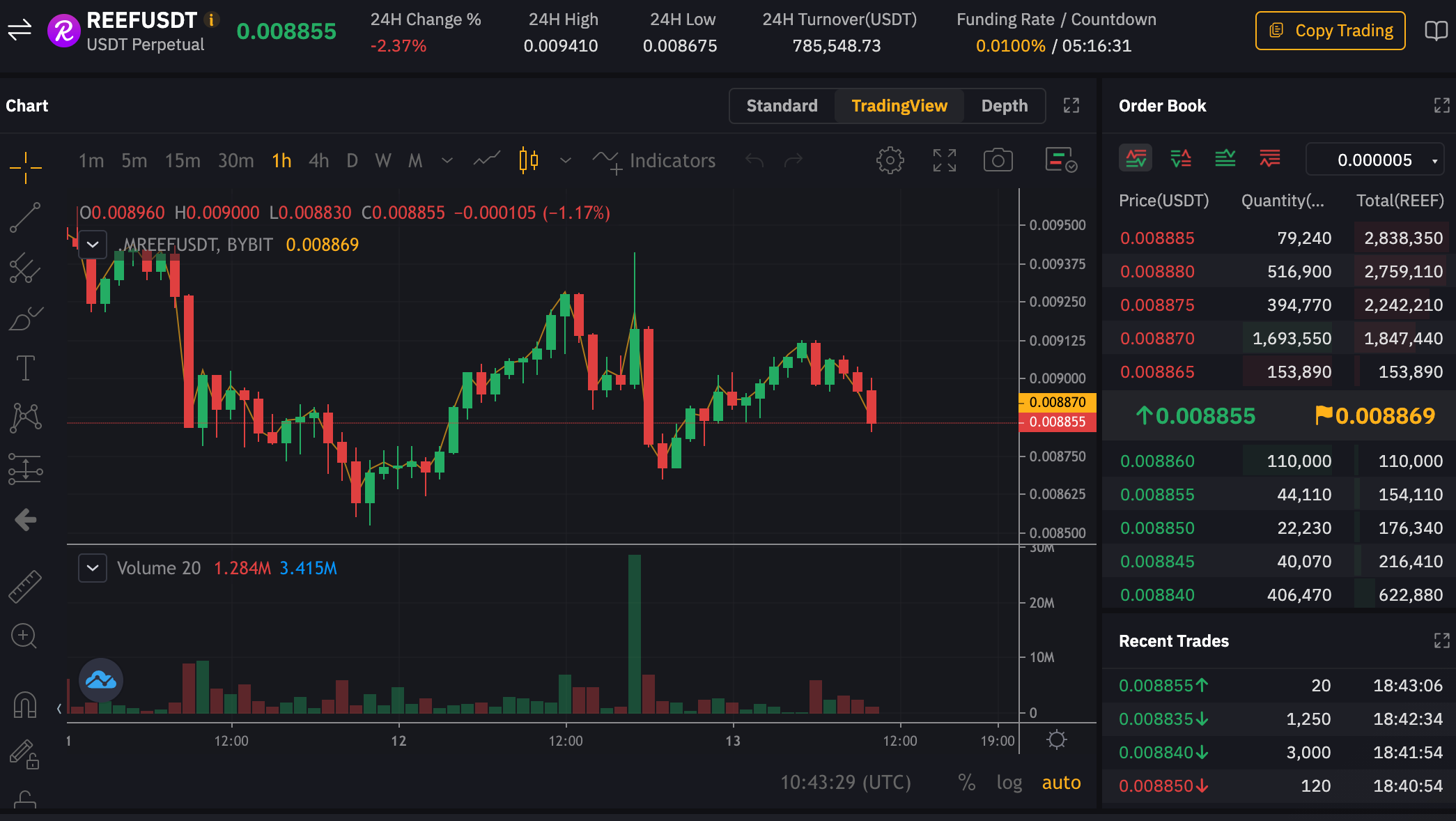This screenshot has height=821, width=1456.
Task: Collapse the MREEFUSDT indicator legend
Action: pos(93,245)
